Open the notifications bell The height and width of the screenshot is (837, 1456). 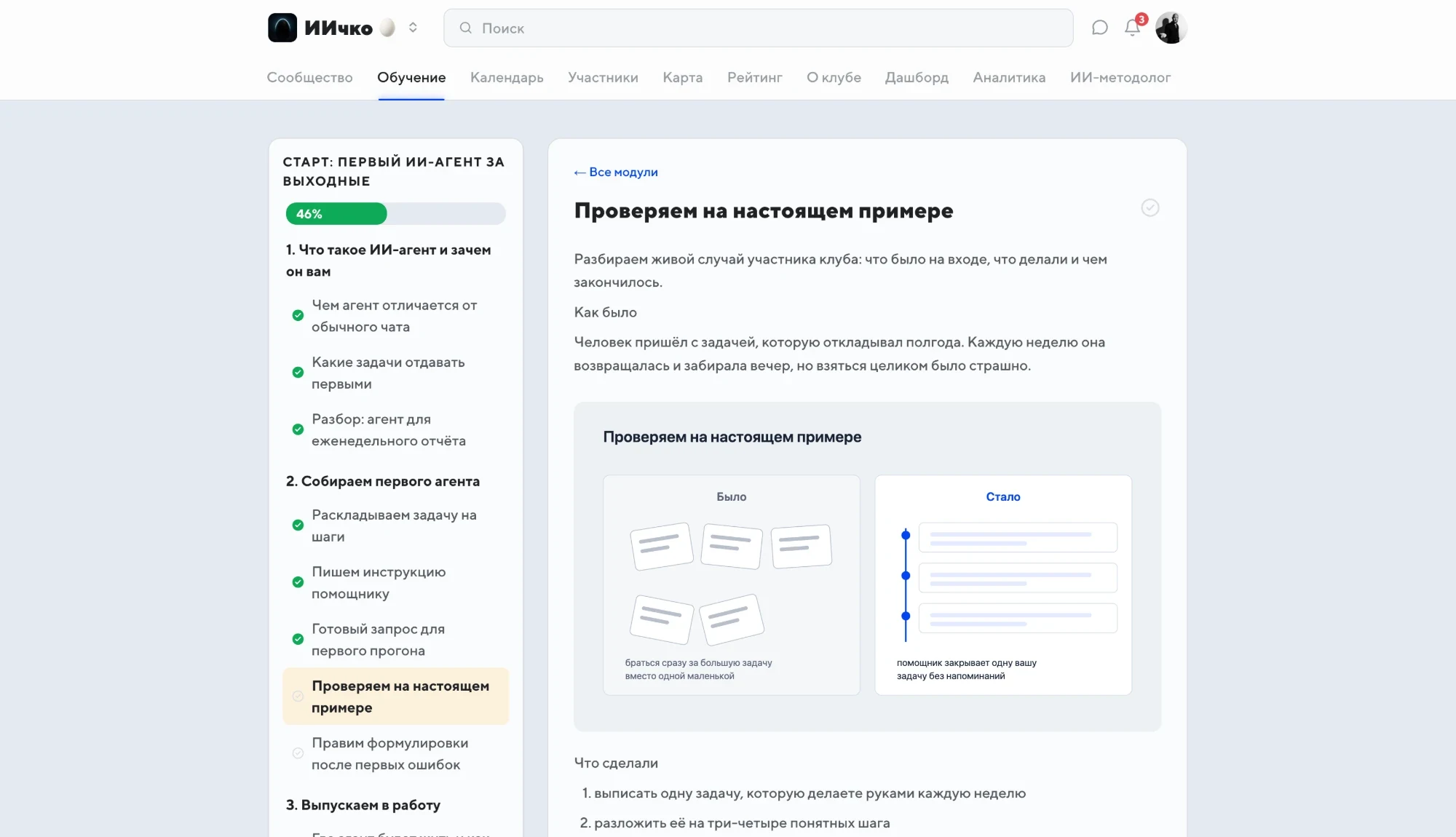click(x=1132, y=28)
